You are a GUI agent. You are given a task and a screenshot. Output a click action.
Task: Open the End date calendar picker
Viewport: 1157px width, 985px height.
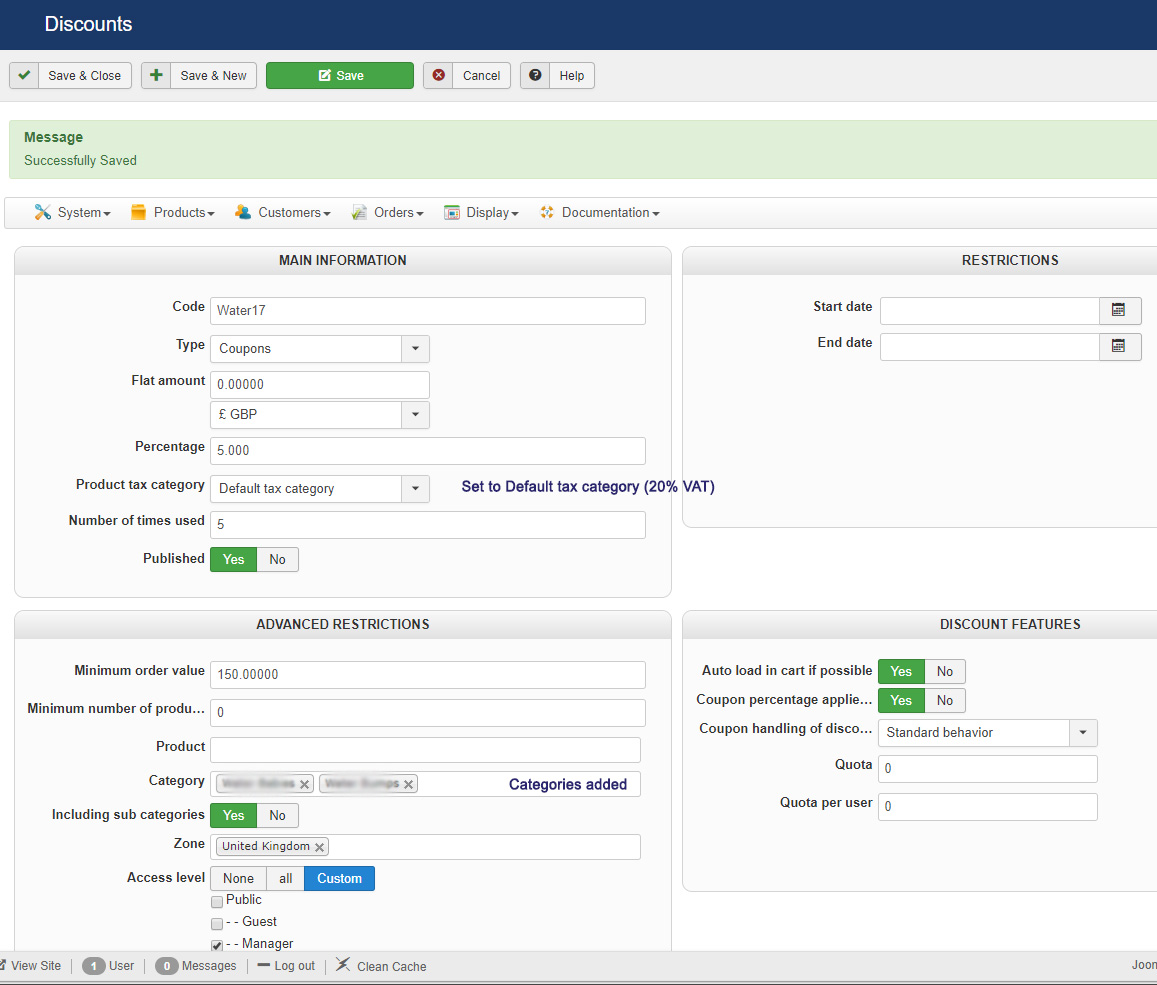point(1119,347)
